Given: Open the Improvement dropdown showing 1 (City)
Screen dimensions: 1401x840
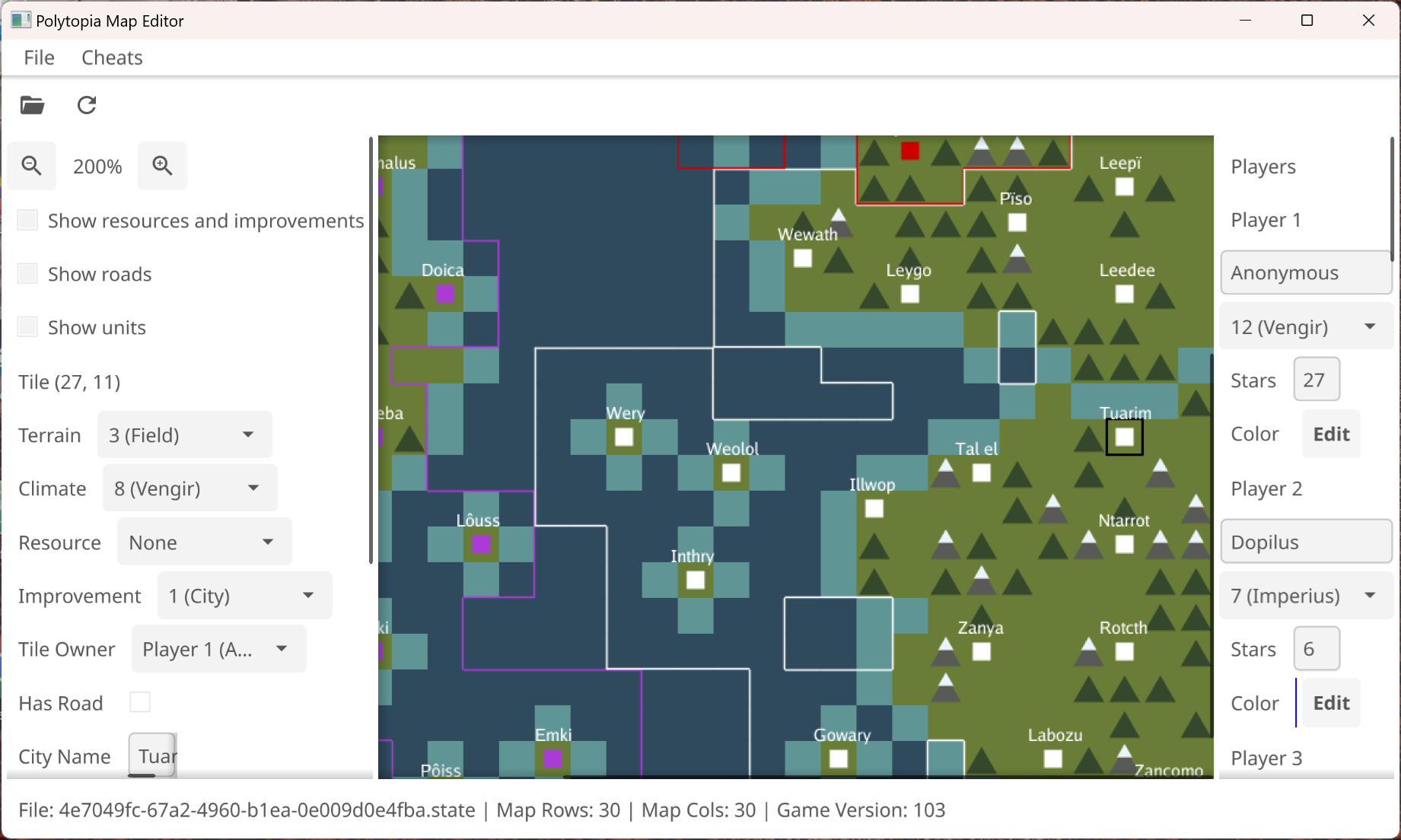Looking at the screenshot, I should [245, 596].
